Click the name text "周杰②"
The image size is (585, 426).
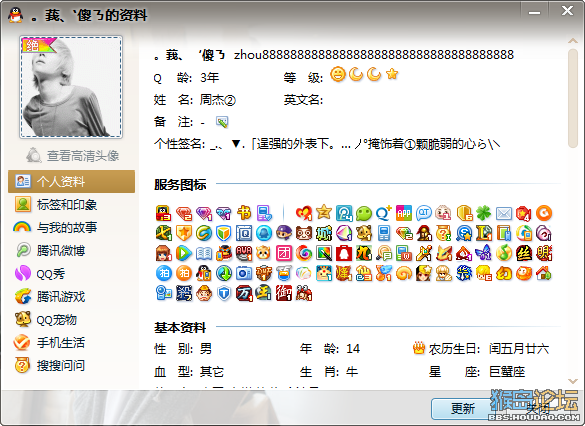pyautogui.click(x=218, y=100)
